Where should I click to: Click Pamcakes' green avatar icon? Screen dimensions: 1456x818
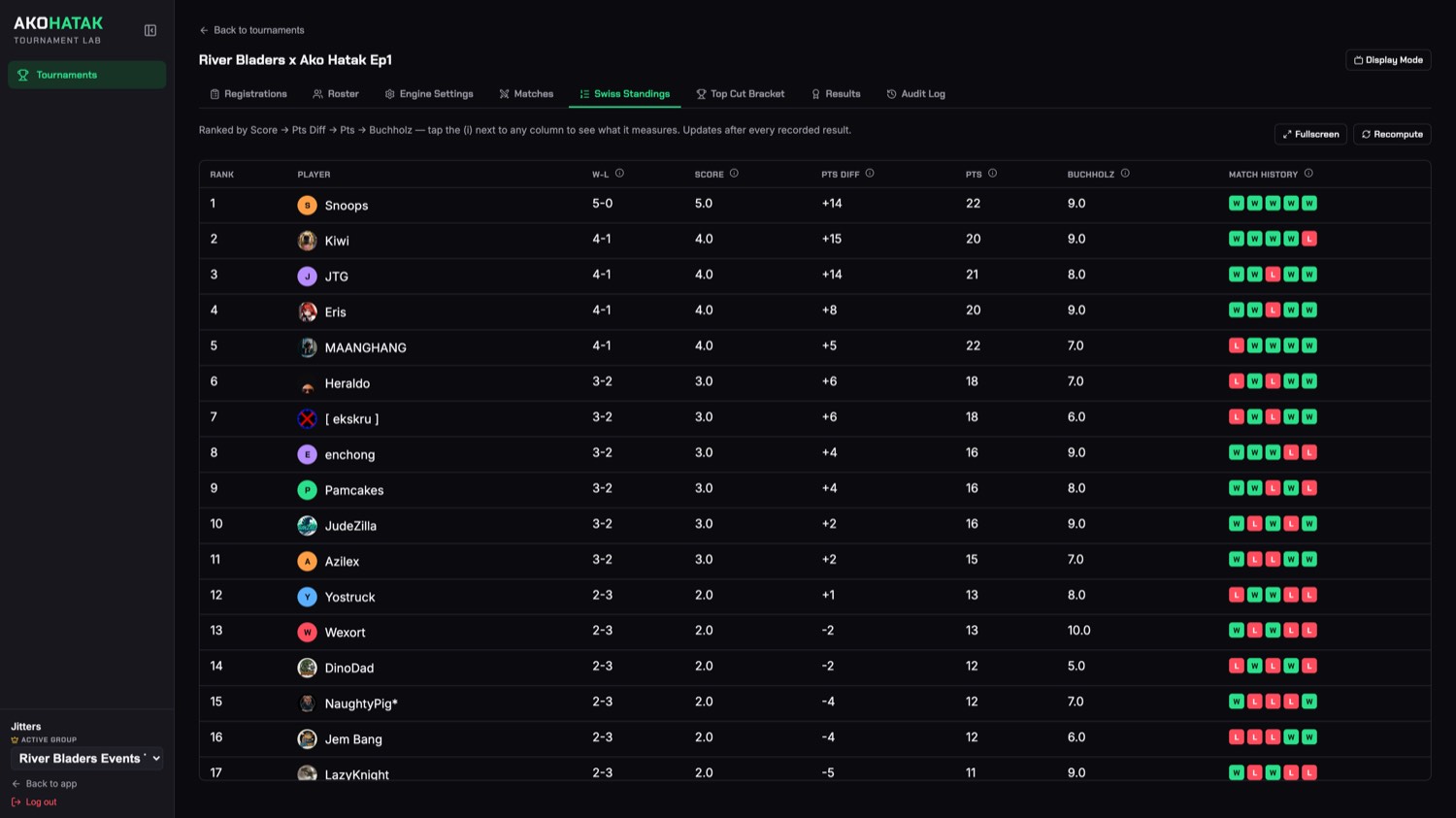307,490
